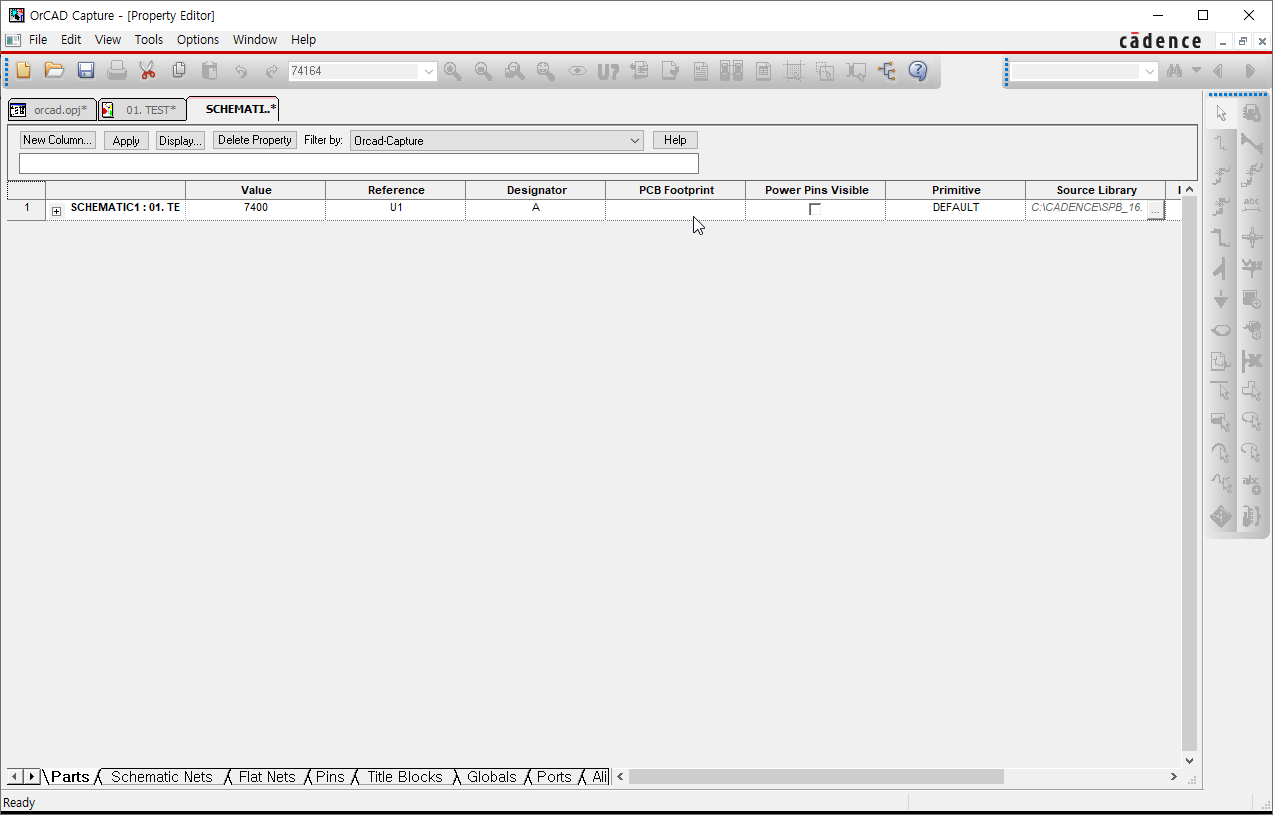Annotate references with the U? icon
This screenshot has width=1273, height=815.
(608, 71)
